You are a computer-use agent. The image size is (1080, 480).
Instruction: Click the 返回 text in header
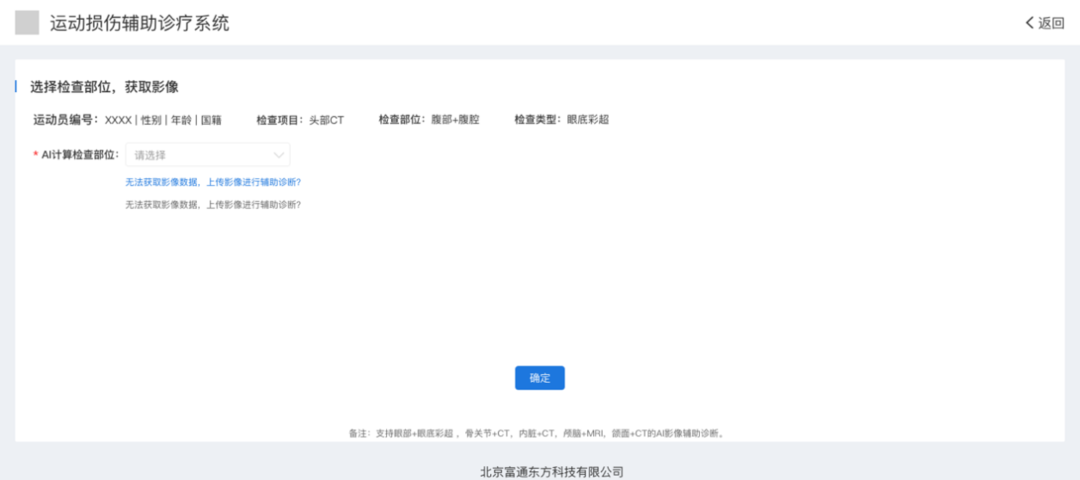click(x=1051, y=23)
